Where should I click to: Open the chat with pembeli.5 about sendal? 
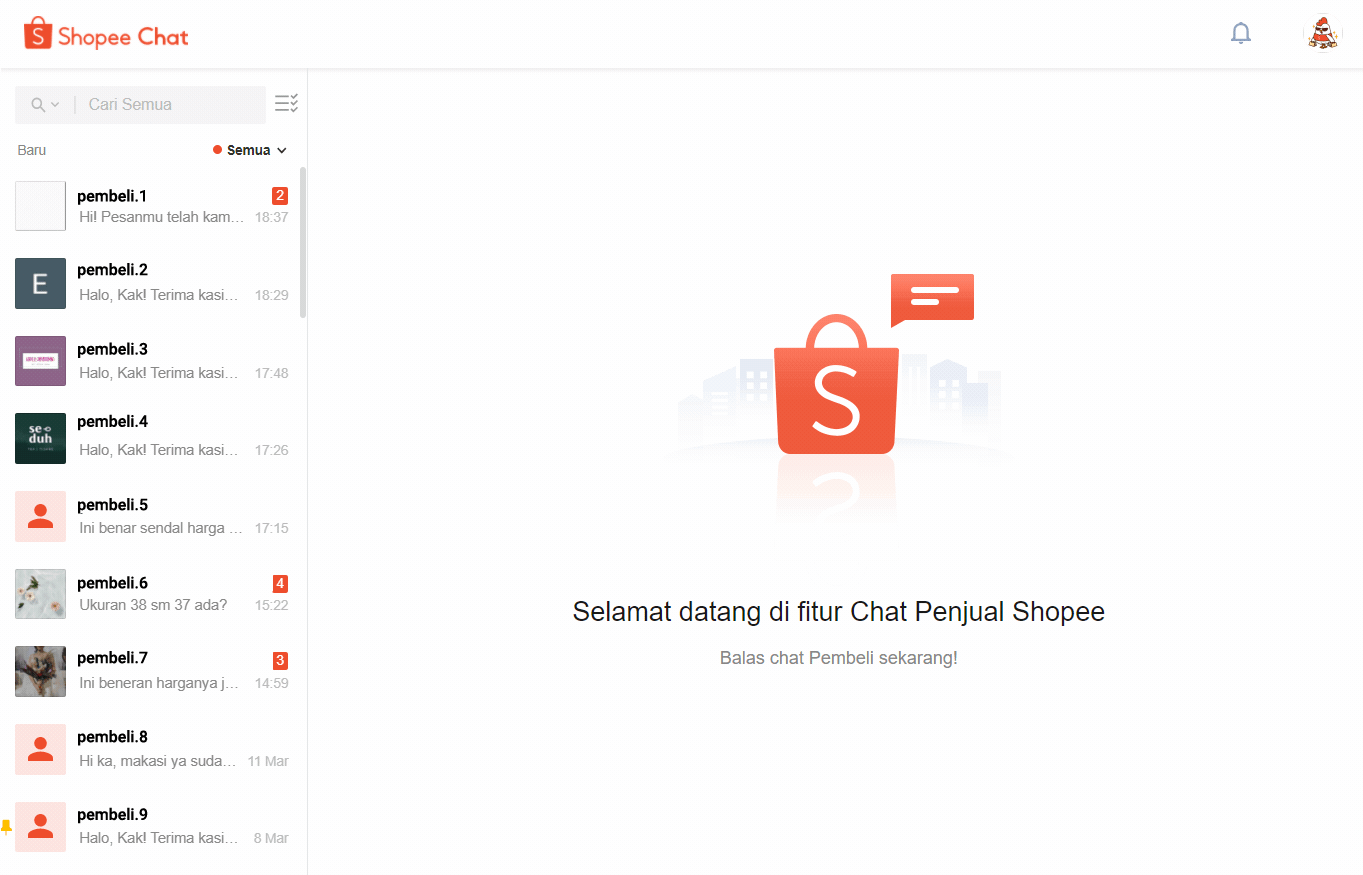150,515
